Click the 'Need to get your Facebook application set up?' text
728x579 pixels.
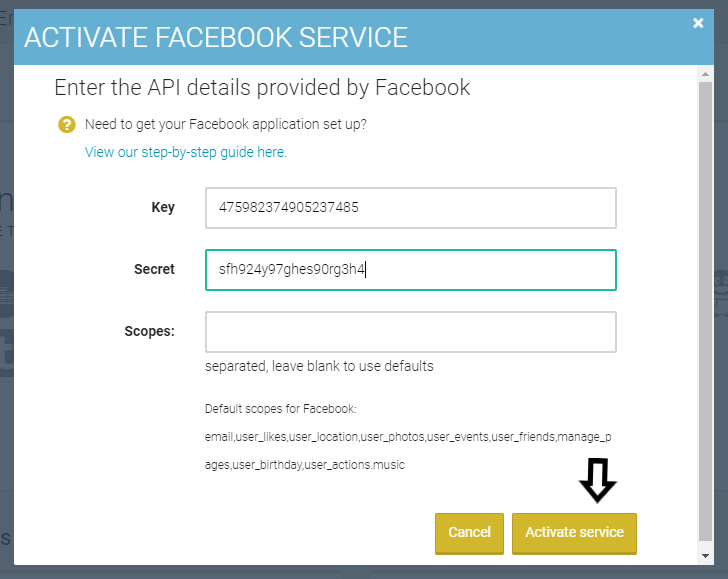(x=226, y=124)
